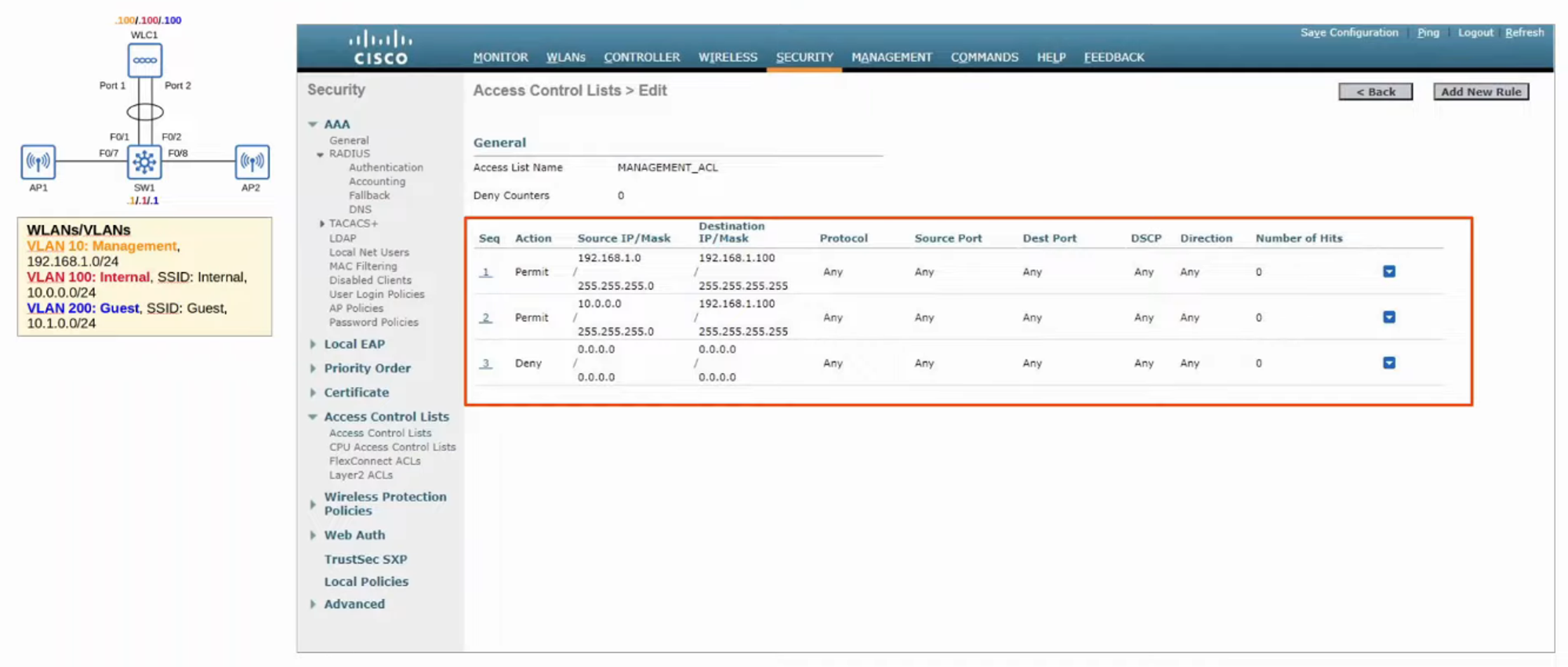Click the Back button
Image resolution: width=1568 pixels, height=667 pixels.
tap(1375, 92)
